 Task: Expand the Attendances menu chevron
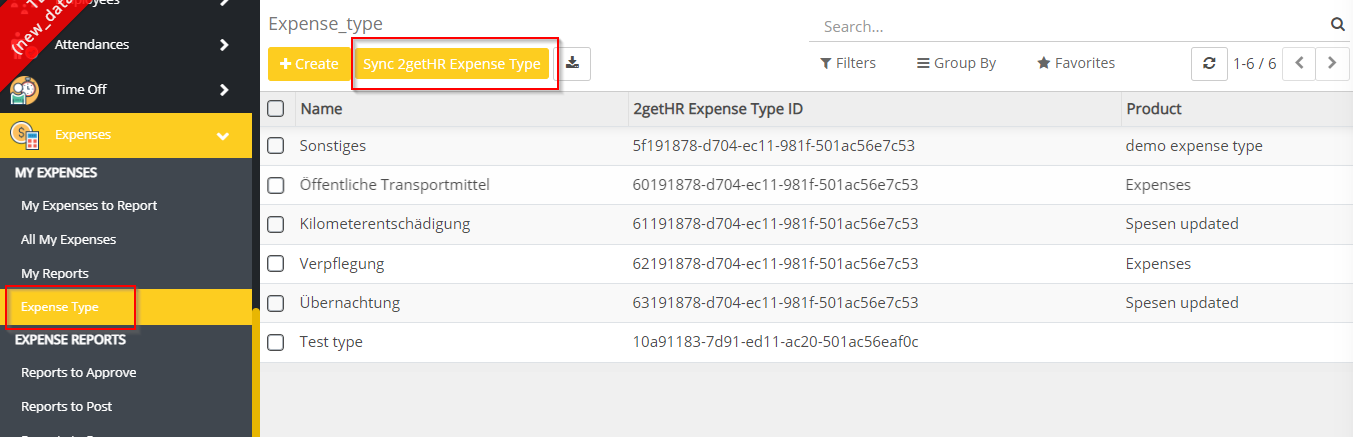point(224,45)
